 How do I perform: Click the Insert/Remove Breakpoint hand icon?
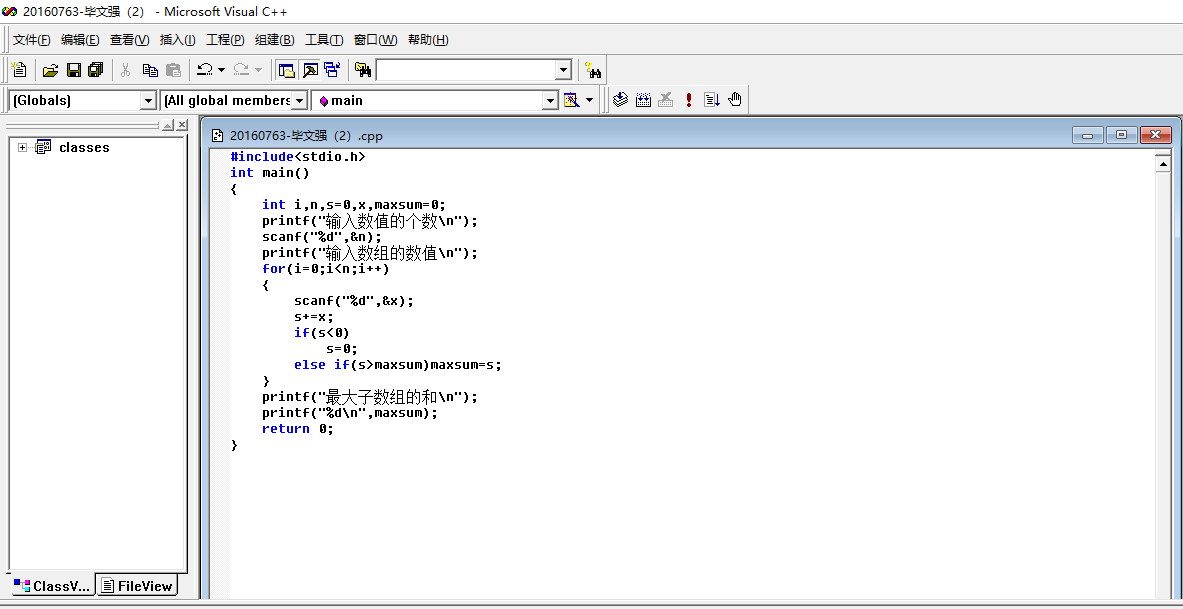(x=736, y=100)
